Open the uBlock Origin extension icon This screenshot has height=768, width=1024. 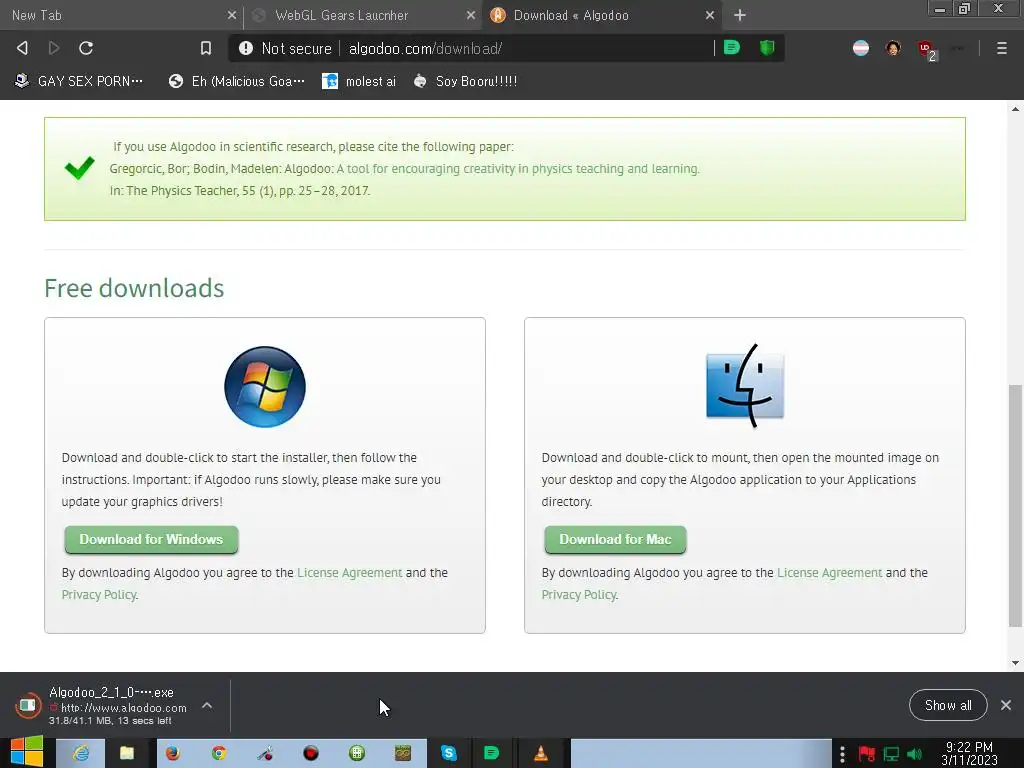(x=927, y=50)
